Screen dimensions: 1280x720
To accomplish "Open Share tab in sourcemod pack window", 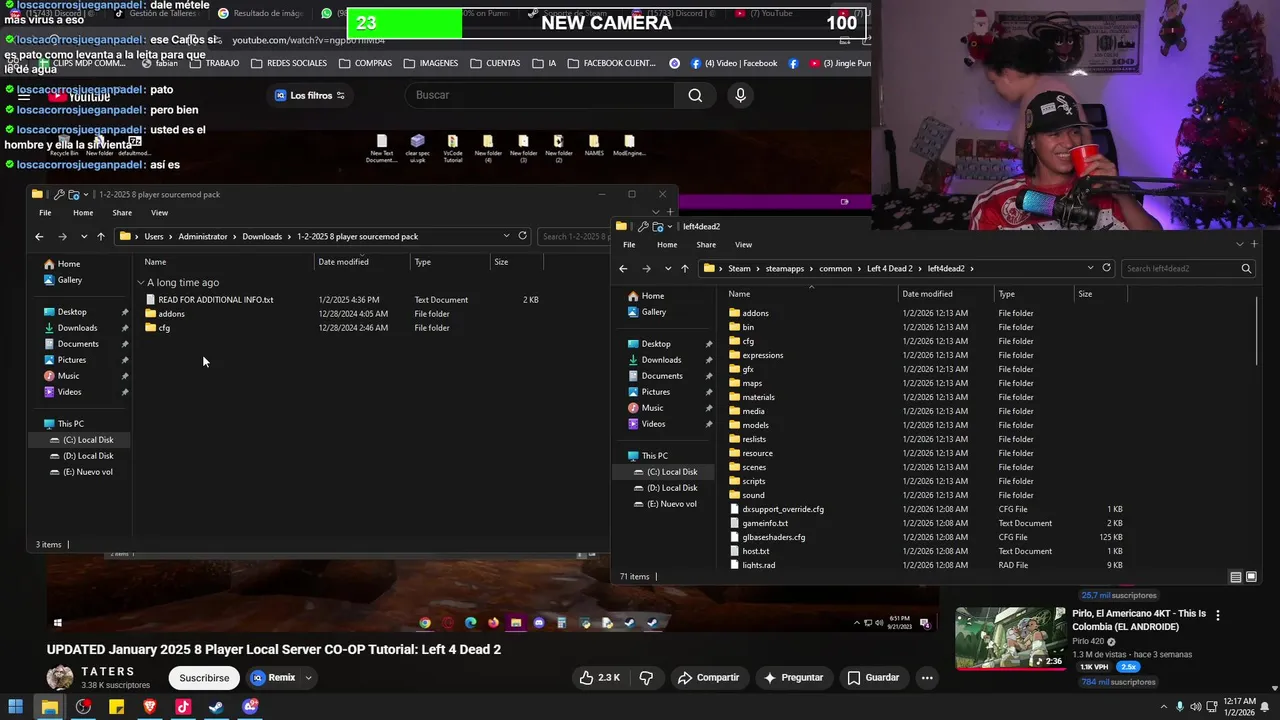I will [x=122, y=213].
